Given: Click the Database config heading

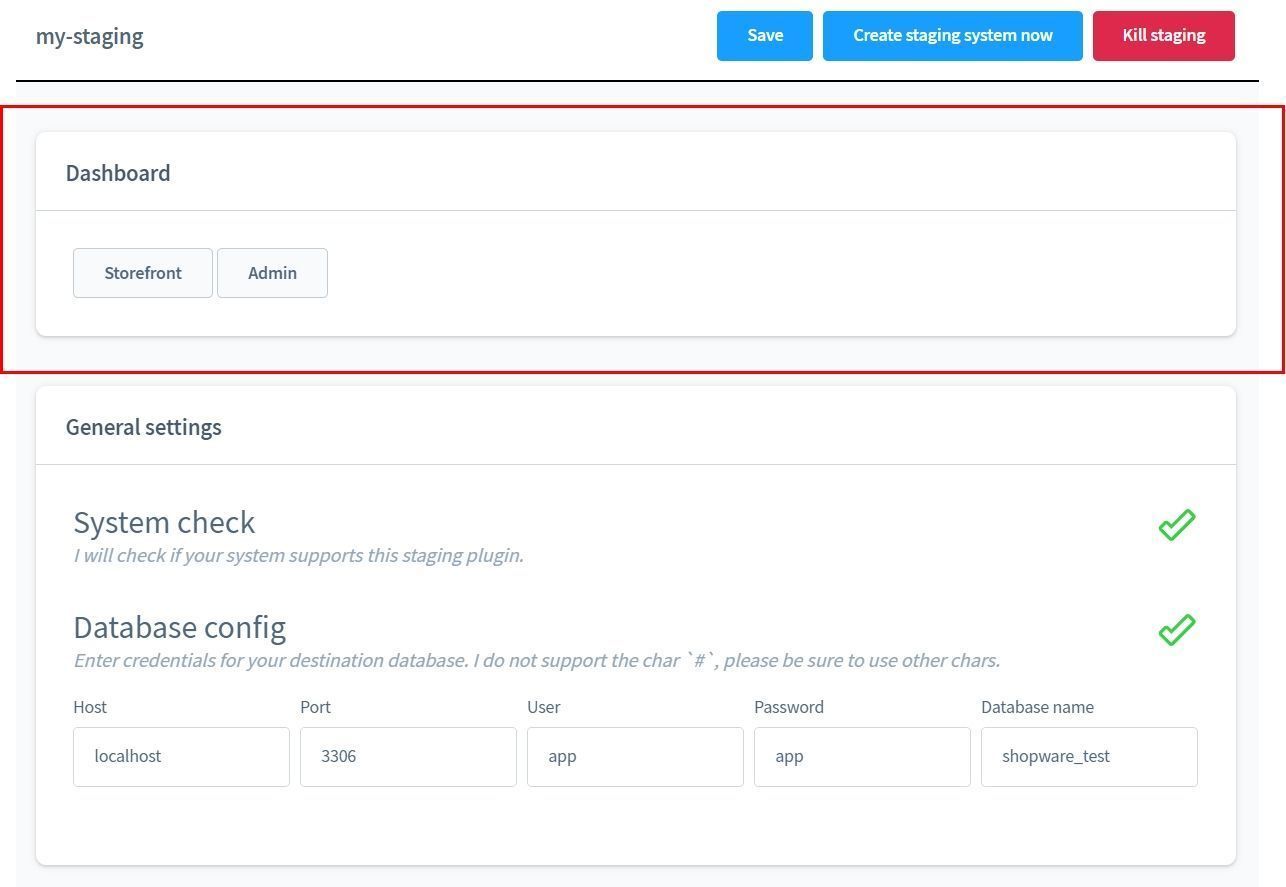Looking at the screenshot, I should (x=180, y=627).
